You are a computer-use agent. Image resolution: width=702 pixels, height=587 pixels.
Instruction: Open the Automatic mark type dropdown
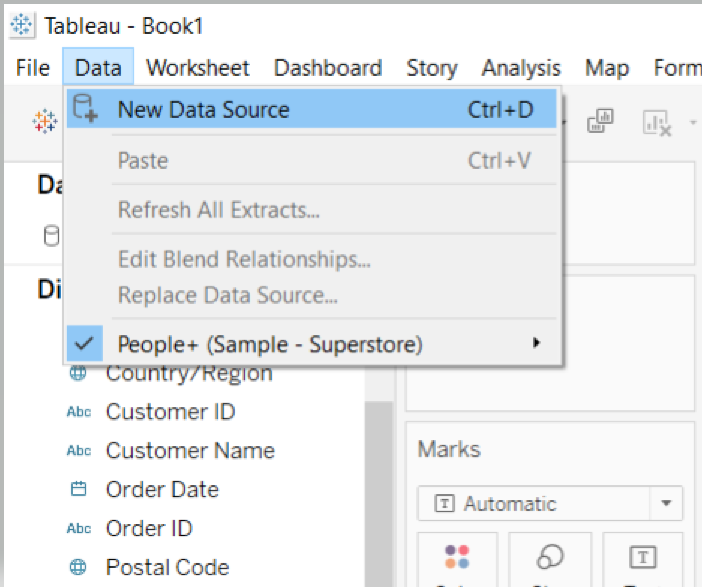click(550, 503)
